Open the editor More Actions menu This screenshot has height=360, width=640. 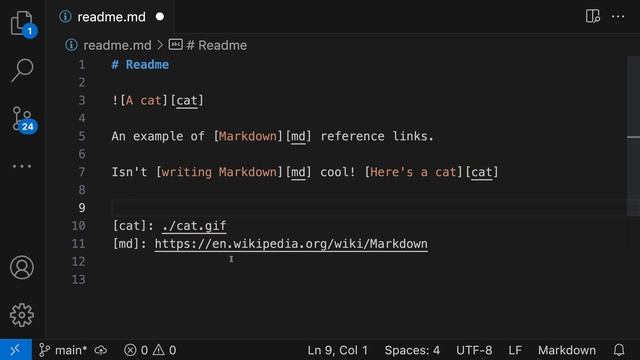pos(618,17)
